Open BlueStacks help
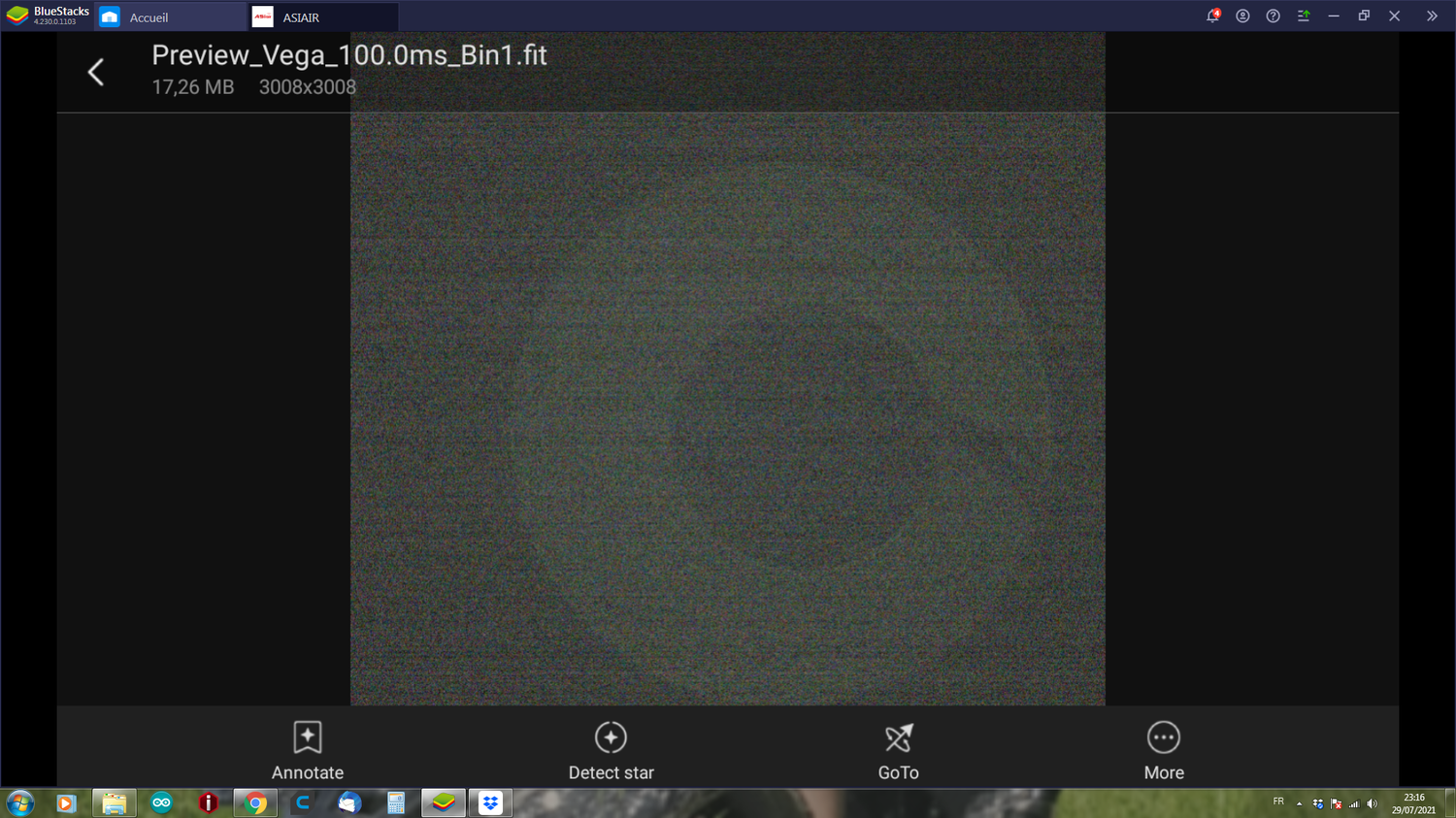 click(x=1273, y=16)
